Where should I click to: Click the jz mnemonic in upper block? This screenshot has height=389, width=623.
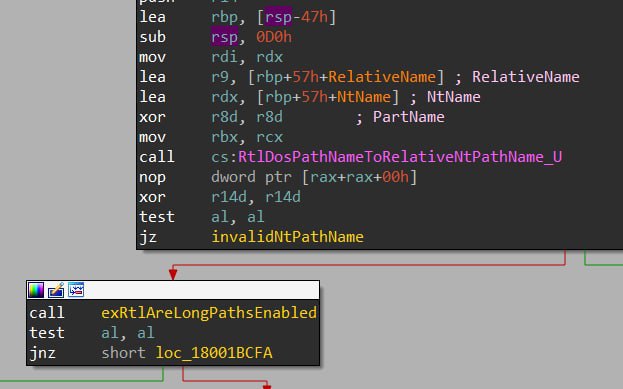click(x=148, y=237)
